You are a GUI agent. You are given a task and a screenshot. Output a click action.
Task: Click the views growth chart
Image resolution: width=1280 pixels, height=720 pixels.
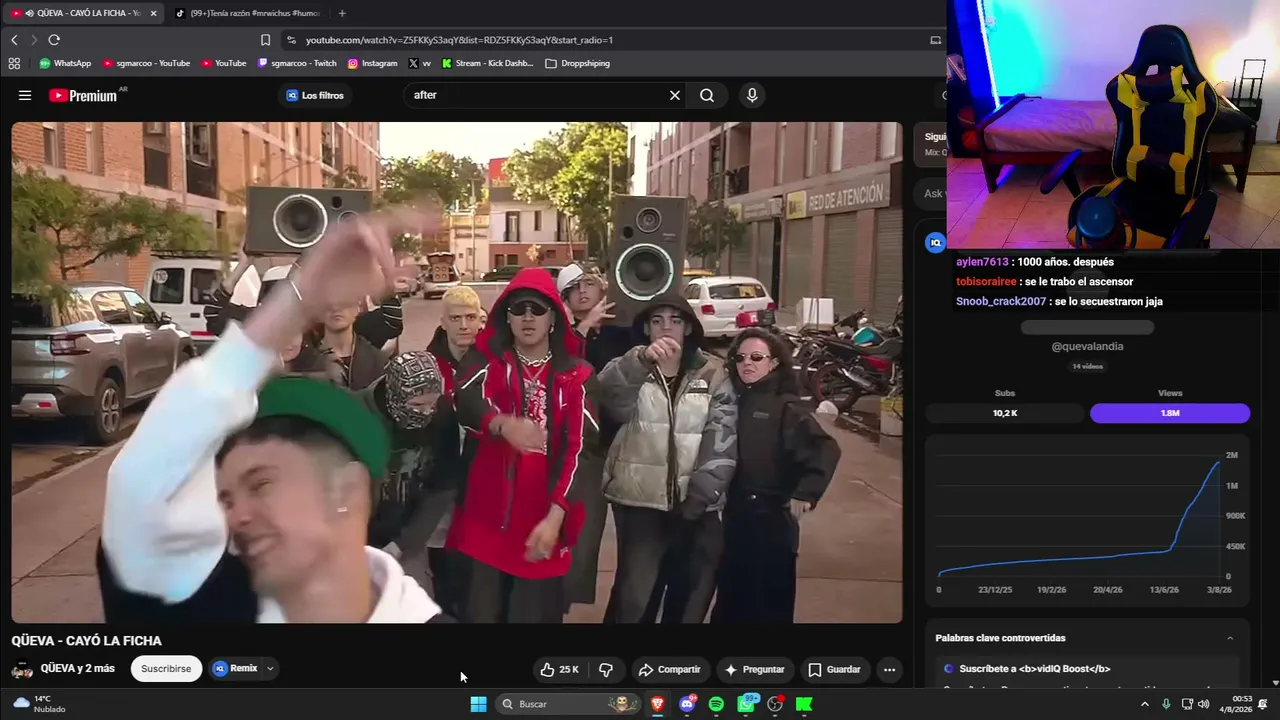pos(1088,518)
